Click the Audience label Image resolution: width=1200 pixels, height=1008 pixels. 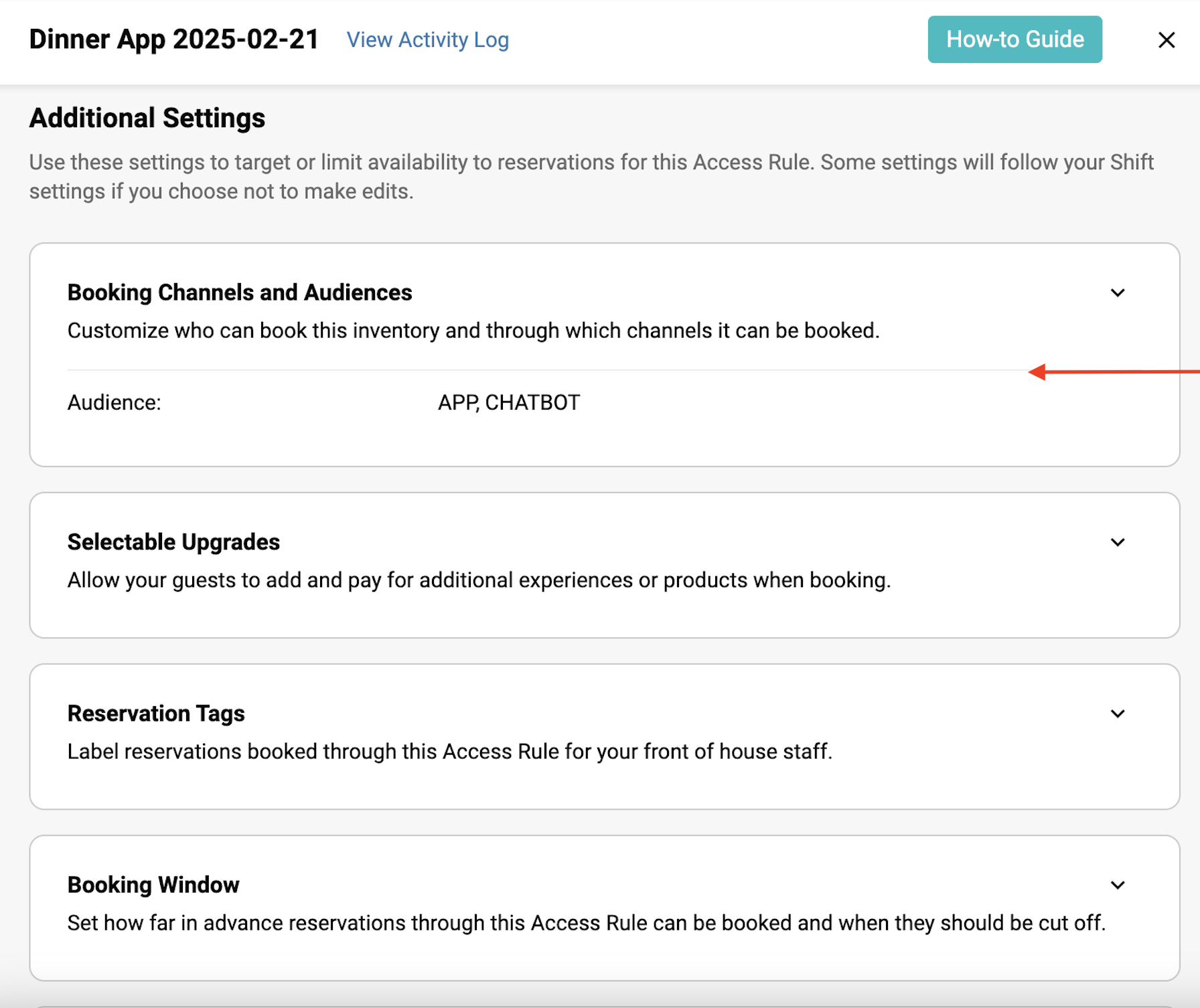pos(115,402)
